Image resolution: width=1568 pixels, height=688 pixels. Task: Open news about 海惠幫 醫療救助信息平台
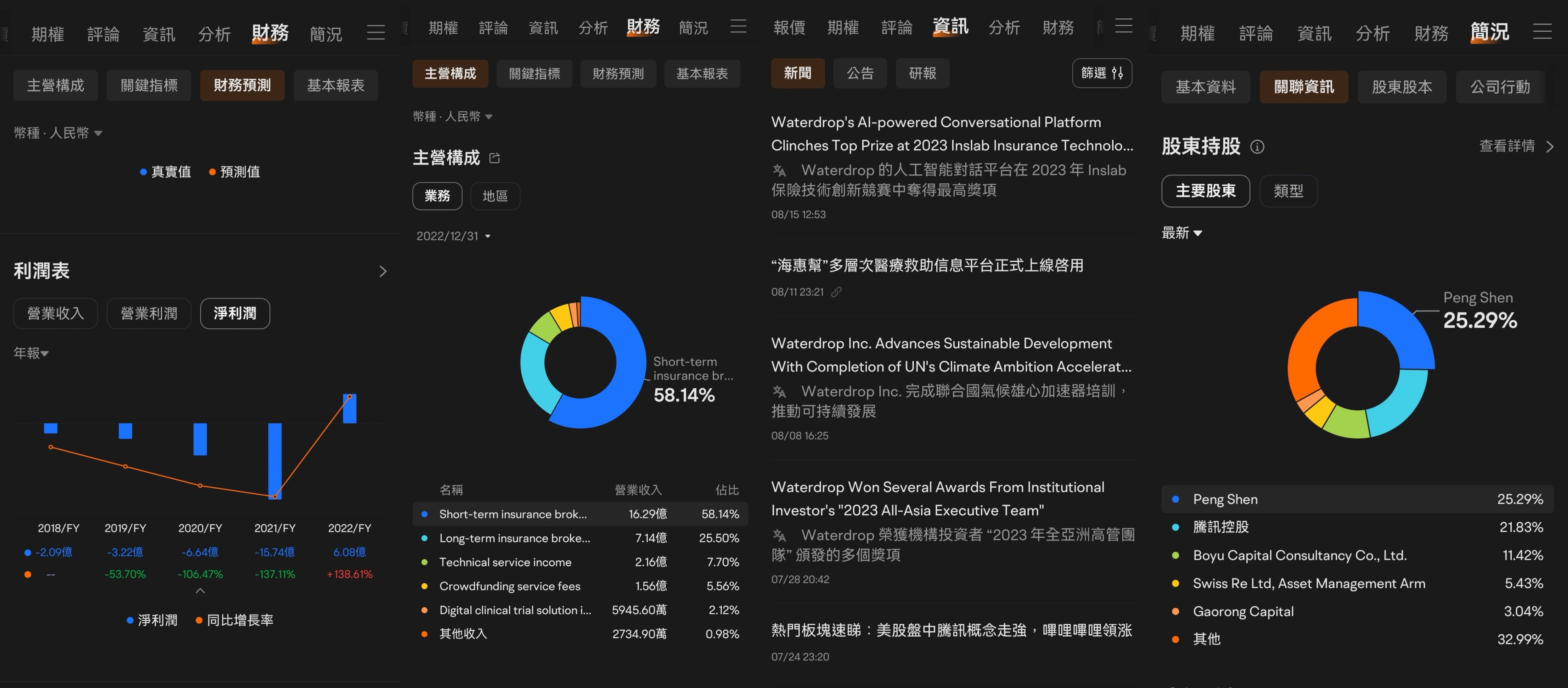pos(926,265)
